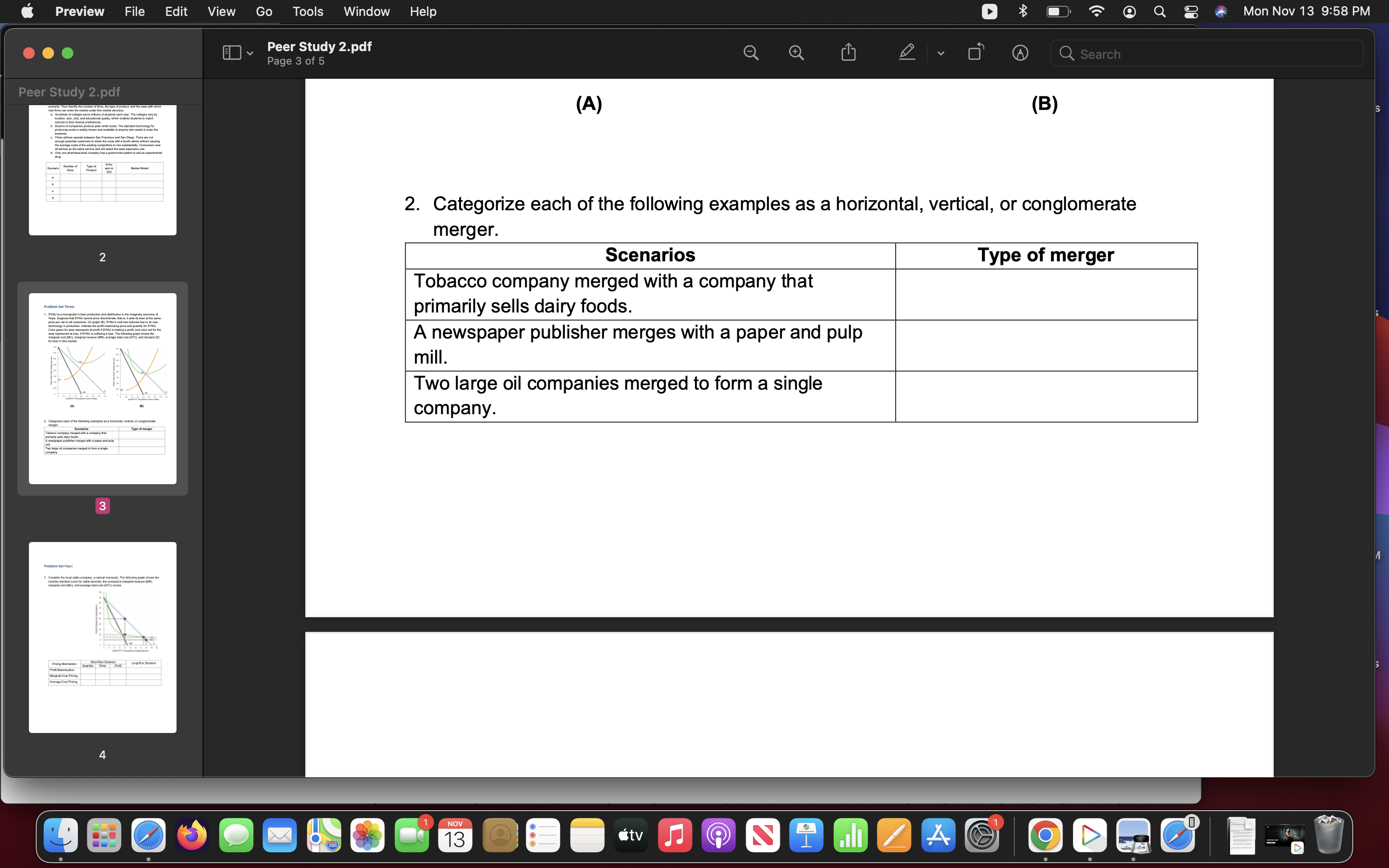The height and width of the screenshot is (868, 1389).
Task: Toggle Bluetooth from the menu bar
Action: point(1023,12)
